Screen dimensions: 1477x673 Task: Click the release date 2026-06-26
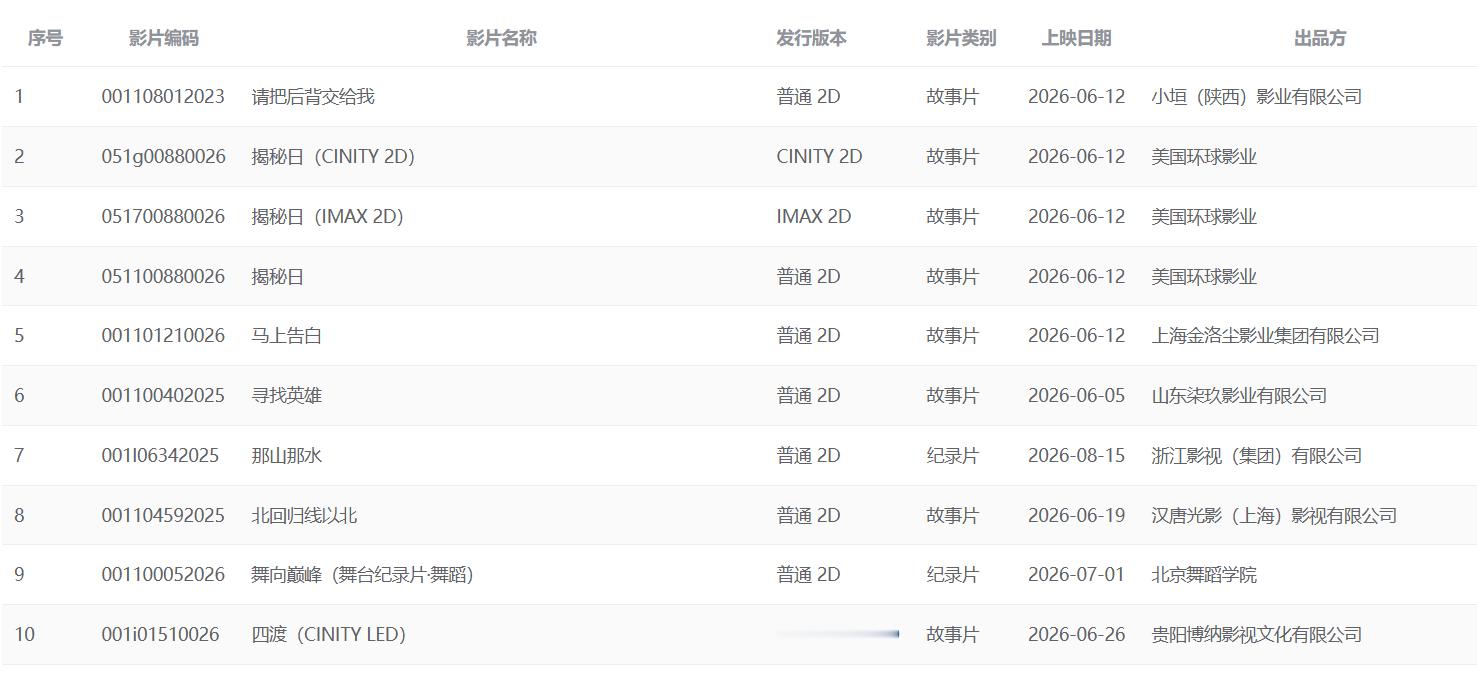coord(1076,635)
